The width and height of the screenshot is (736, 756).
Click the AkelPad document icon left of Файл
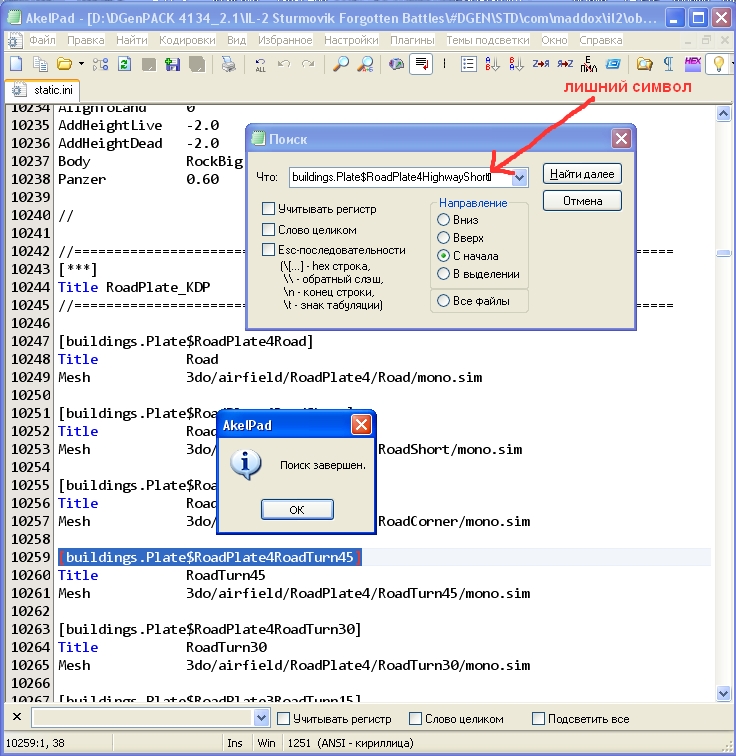click(x=14, y=40)
